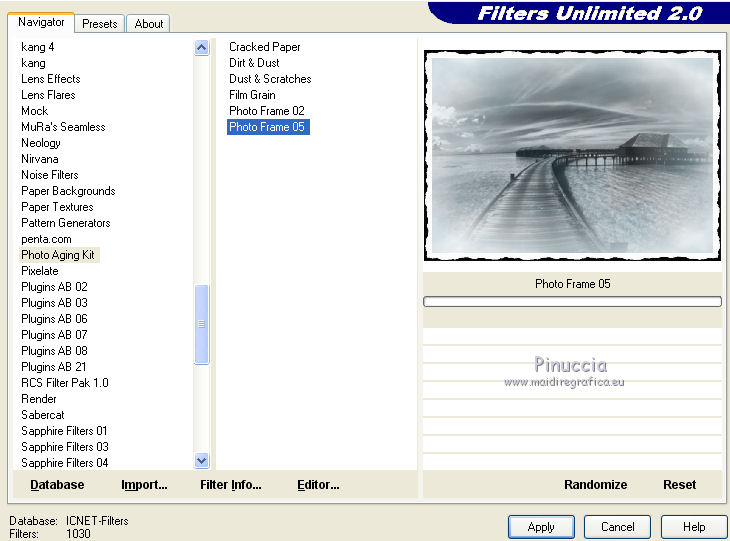This screenshot has height=541, width=730.
Task: Select Sapphire Filters 01 category
Action: click(x=64, y=431)
